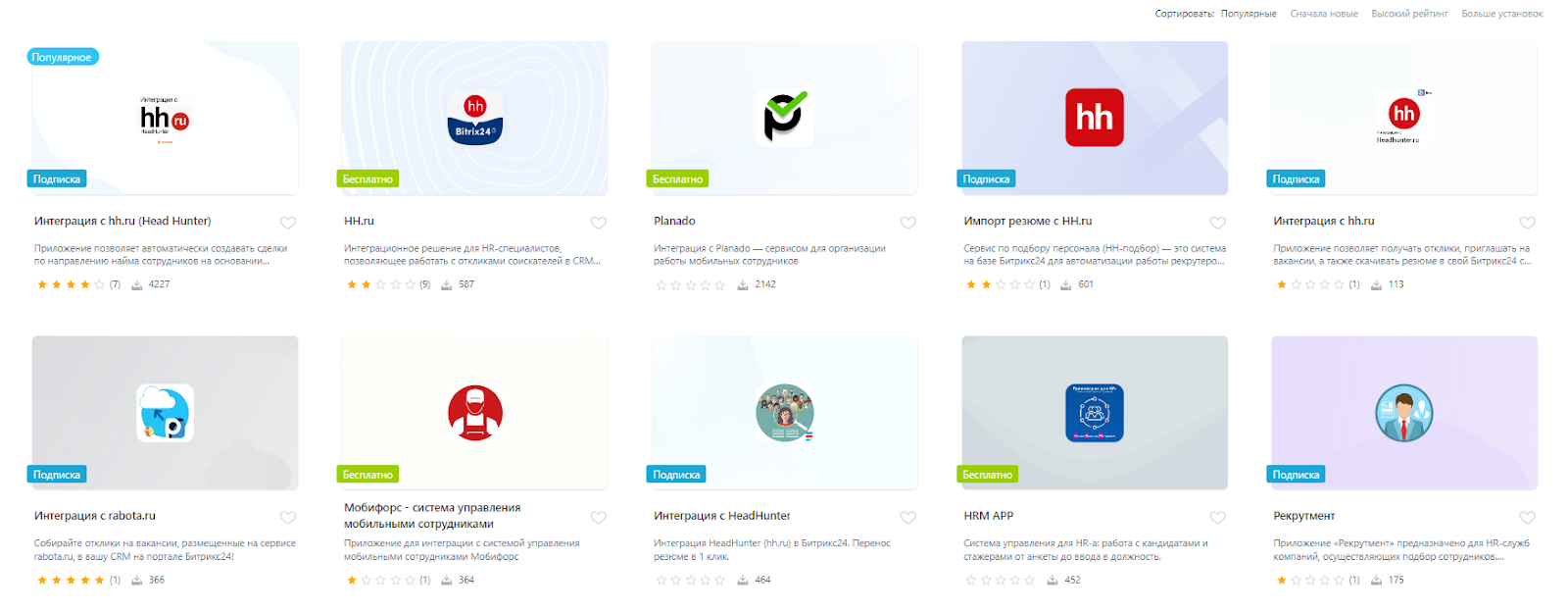The width and height of the screenshot is (1568, 611).
Task: Open the rabota.ru cloud app icon
Action: click(165, 413)
